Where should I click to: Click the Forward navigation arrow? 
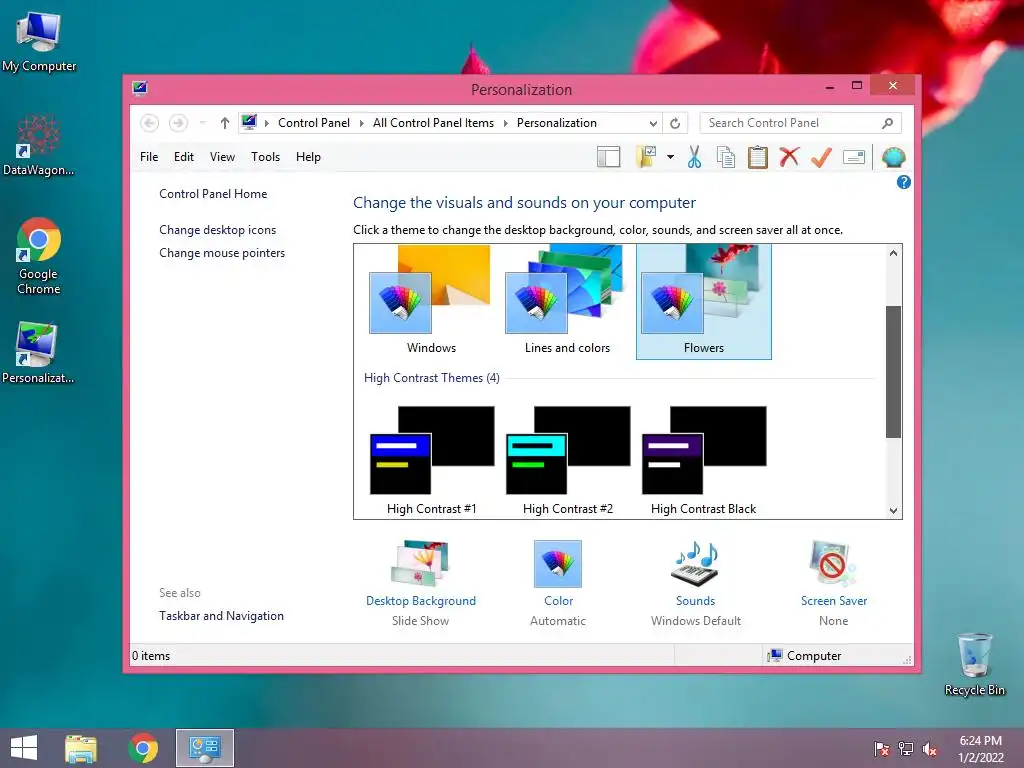click(178, 123)
